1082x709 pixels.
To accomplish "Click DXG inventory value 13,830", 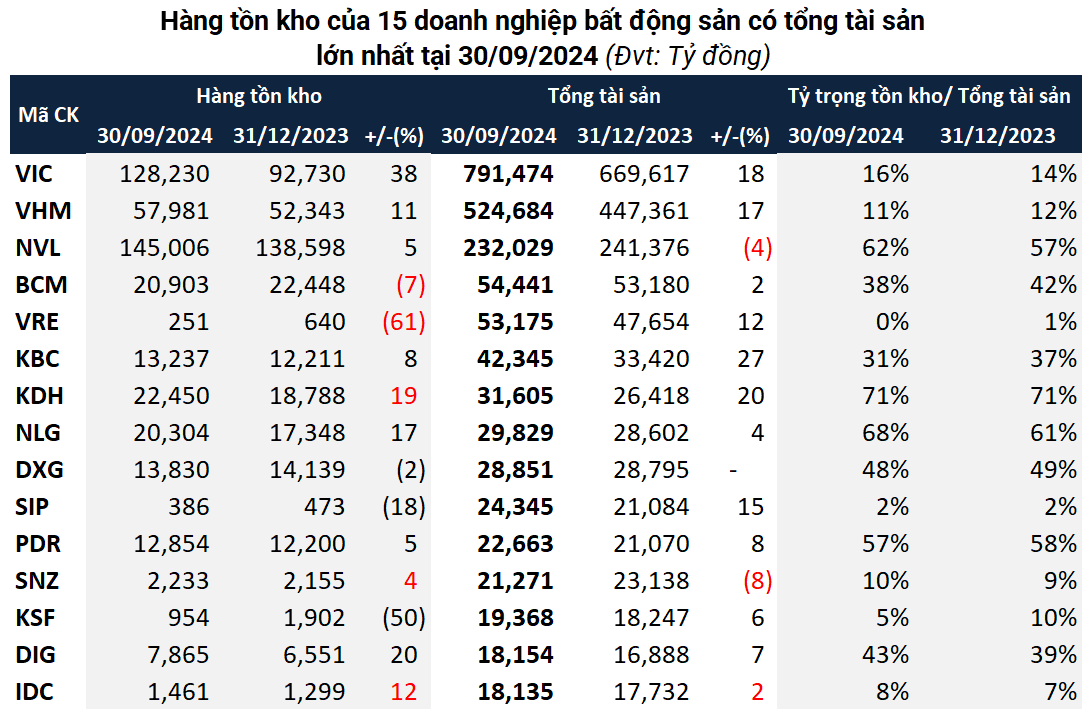I will point(171,469).
